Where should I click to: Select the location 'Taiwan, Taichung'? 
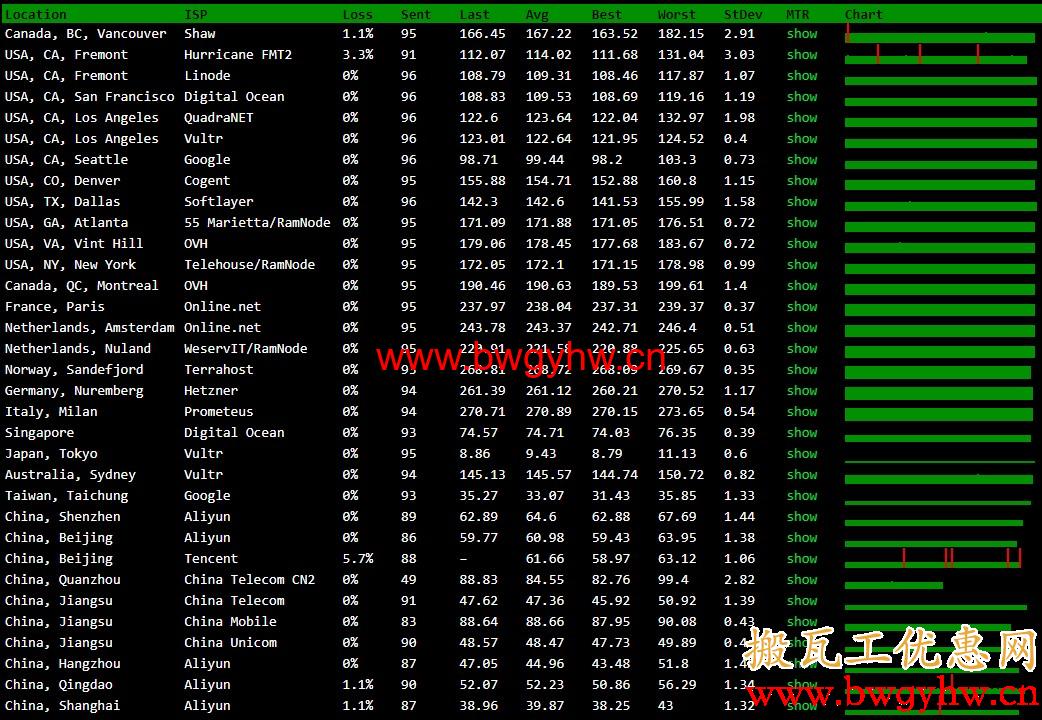coord(66,495)
